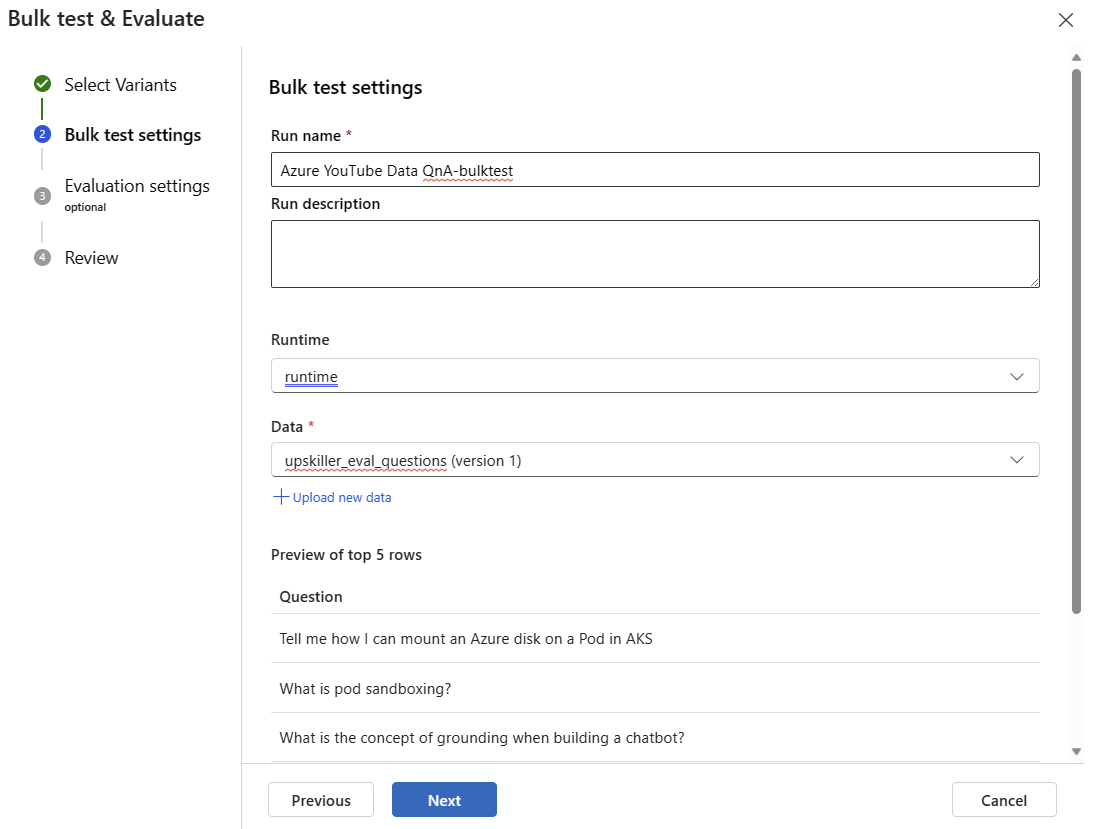Click the chevron on the Runtime selector

pyautogui.click(x=1017, y=376)
